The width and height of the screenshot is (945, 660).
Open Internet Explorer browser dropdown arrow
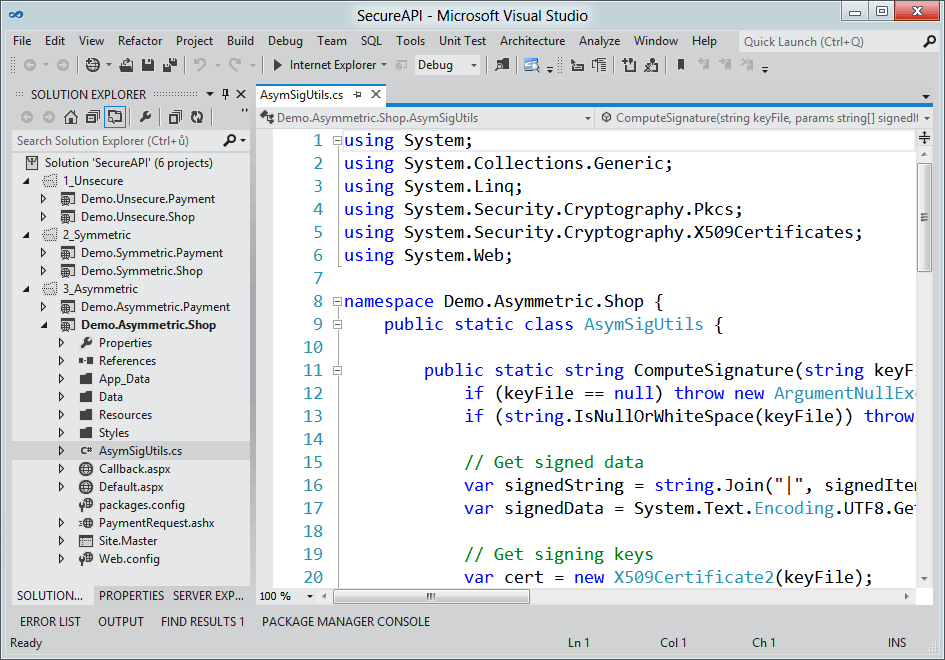[x=384, y=65]
